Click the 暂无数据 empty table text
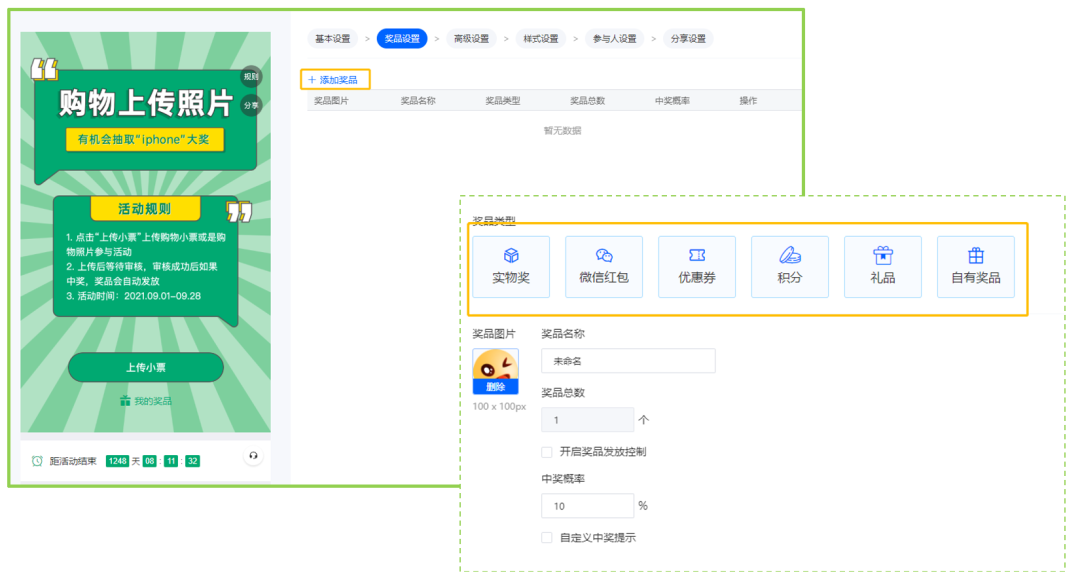1080x586 pixels. point(562,131)
